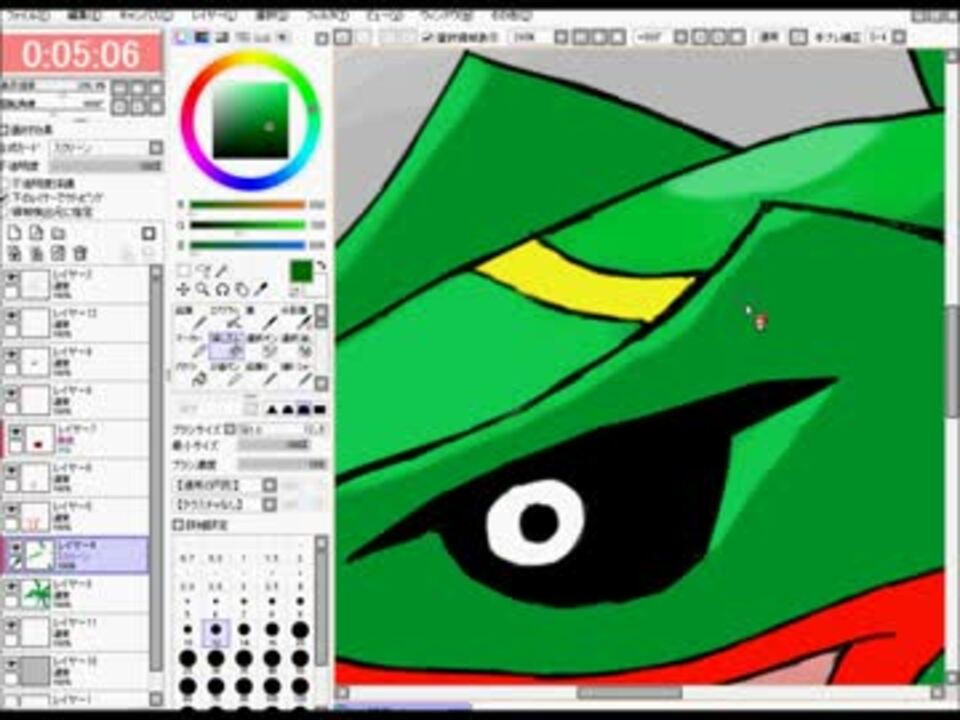
Task: Create a new layer folder
Action: point(58,233)
